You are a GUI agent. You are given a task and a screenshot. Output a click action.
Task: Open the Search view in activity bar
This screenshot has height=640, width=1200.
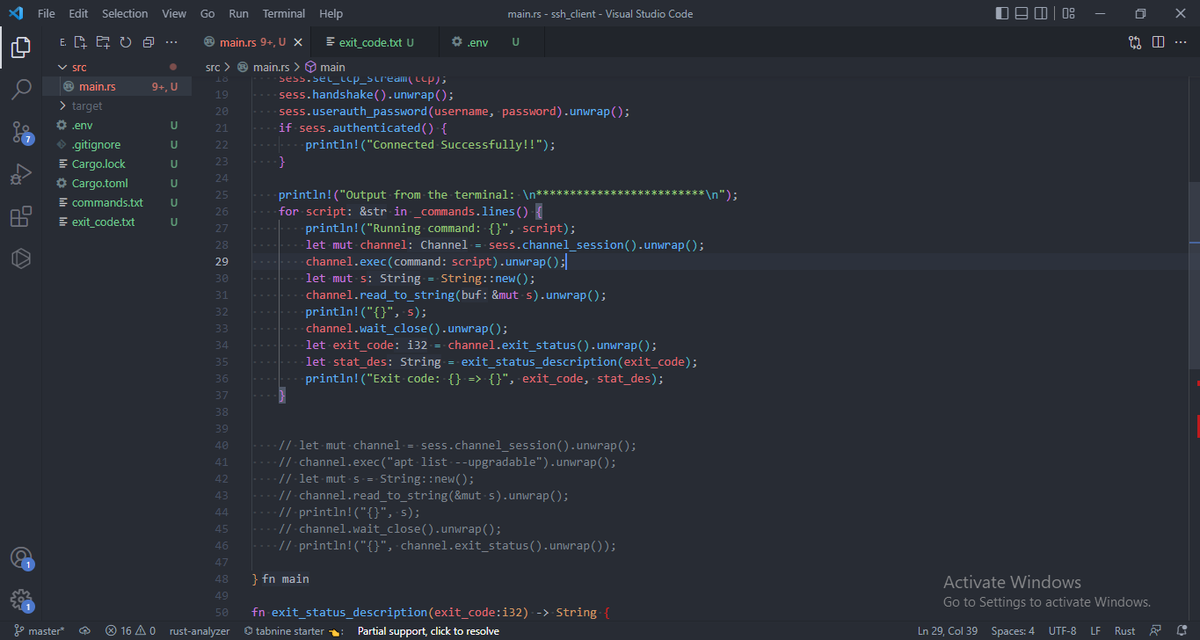[x=21, y=89]
